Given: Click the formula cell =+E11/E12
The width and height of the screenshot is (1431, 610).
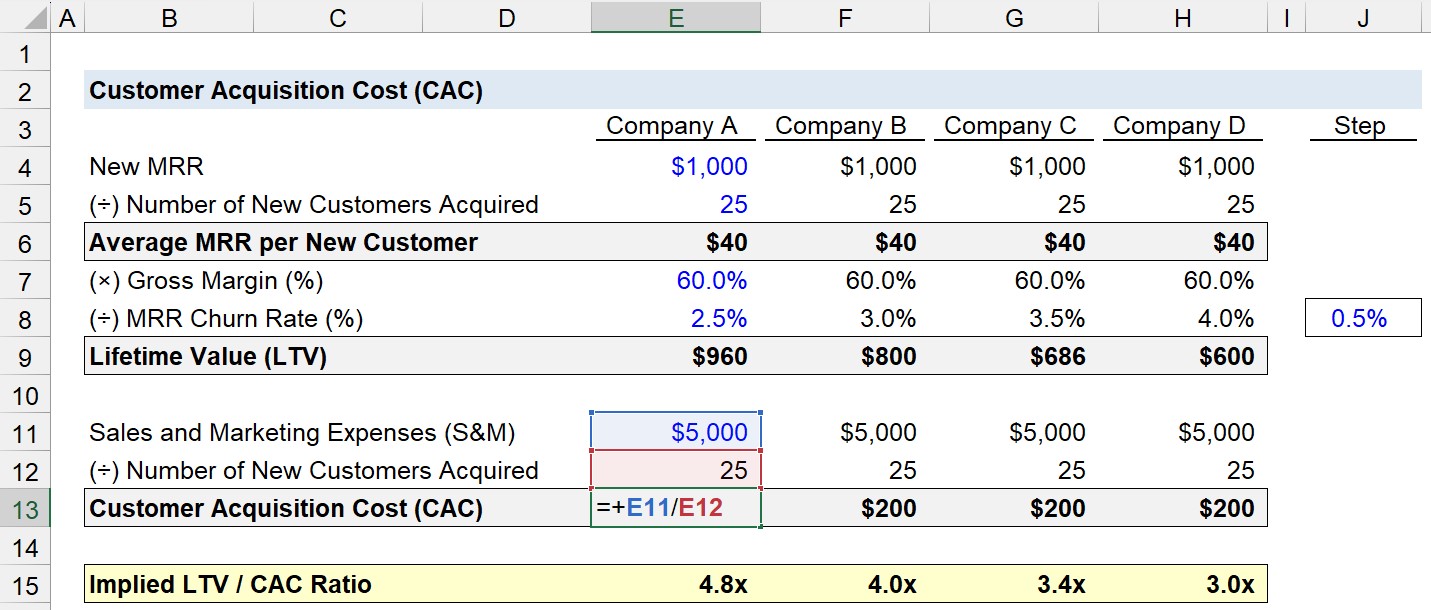Looking at the screenshot, I should 676,509.
